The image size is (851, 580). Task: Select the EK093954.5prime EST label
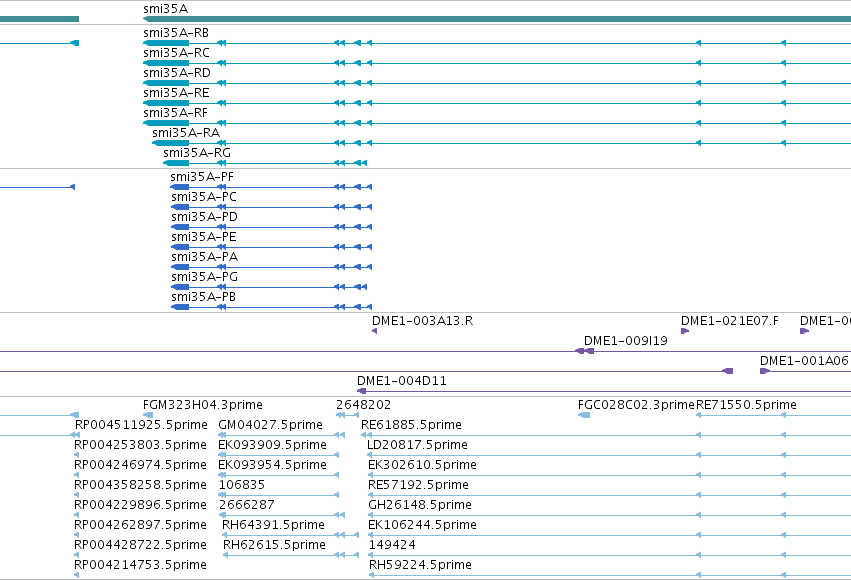coord(272,466)
